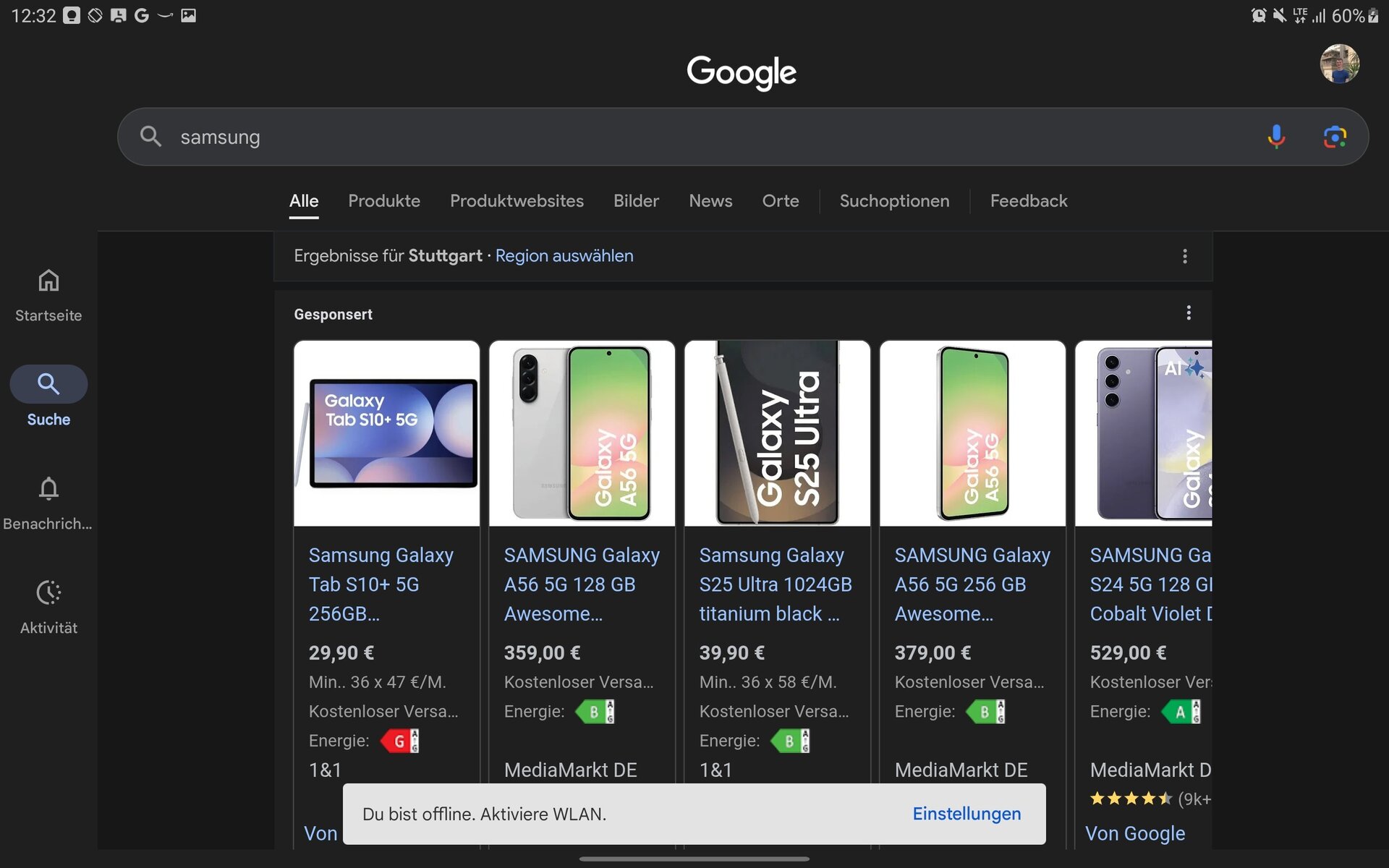
Task: Switch to the Produkte tab
Action: tap(383, 201)
